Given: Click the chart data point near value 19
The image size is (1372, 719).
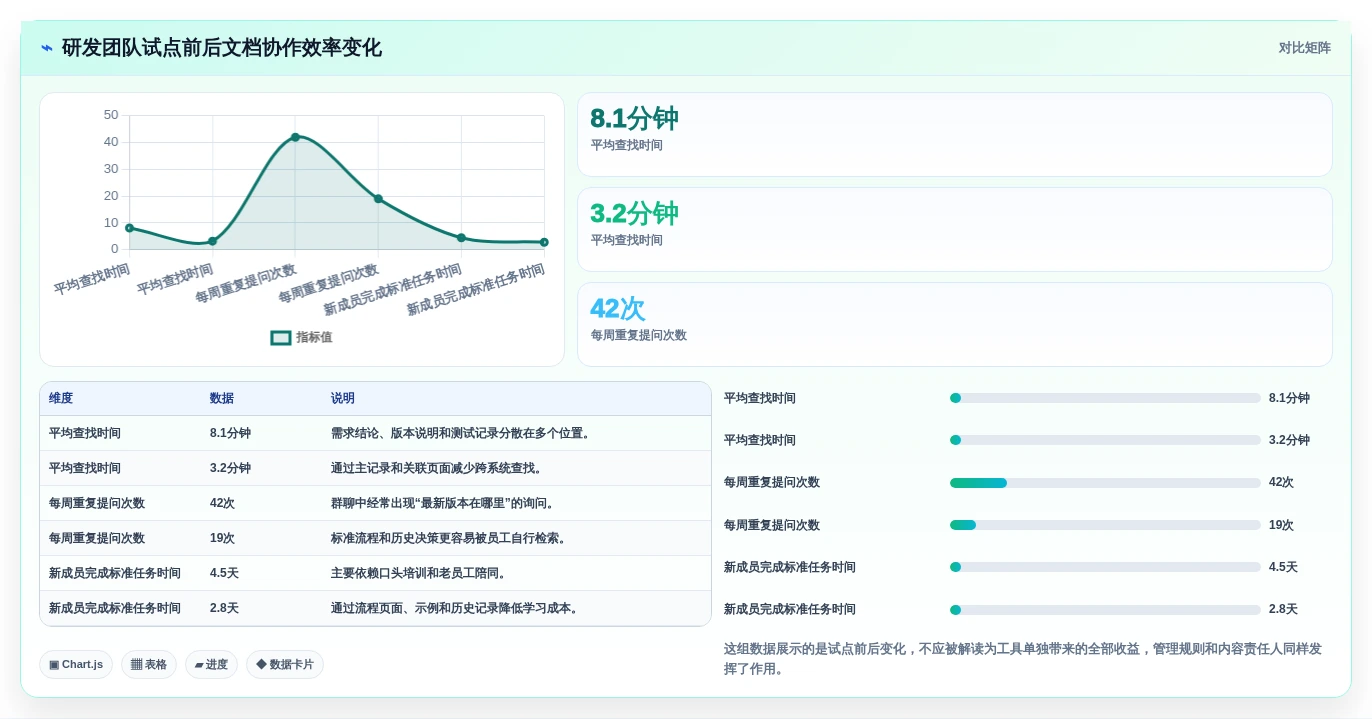Looking at the screenshot, I should pyautogui.click(x=378, y=199).
